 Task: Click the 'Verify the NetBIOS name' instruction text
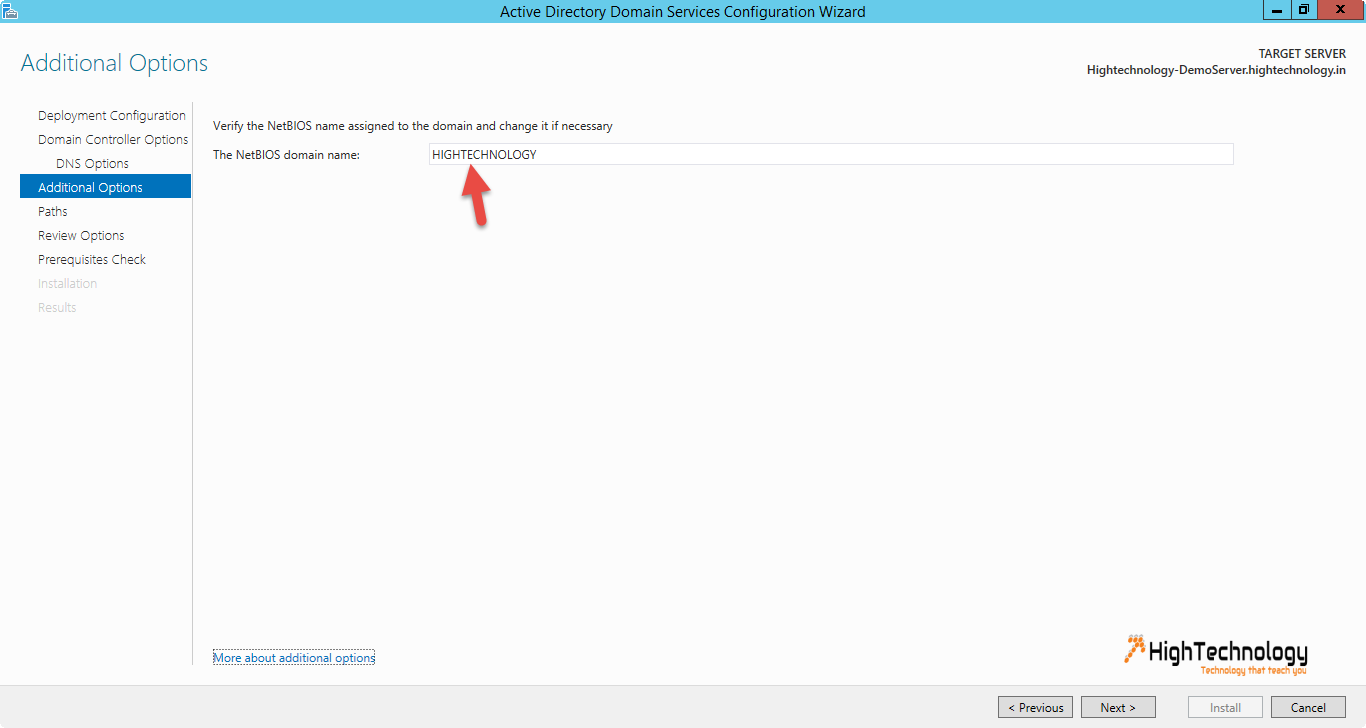point(413,126)
